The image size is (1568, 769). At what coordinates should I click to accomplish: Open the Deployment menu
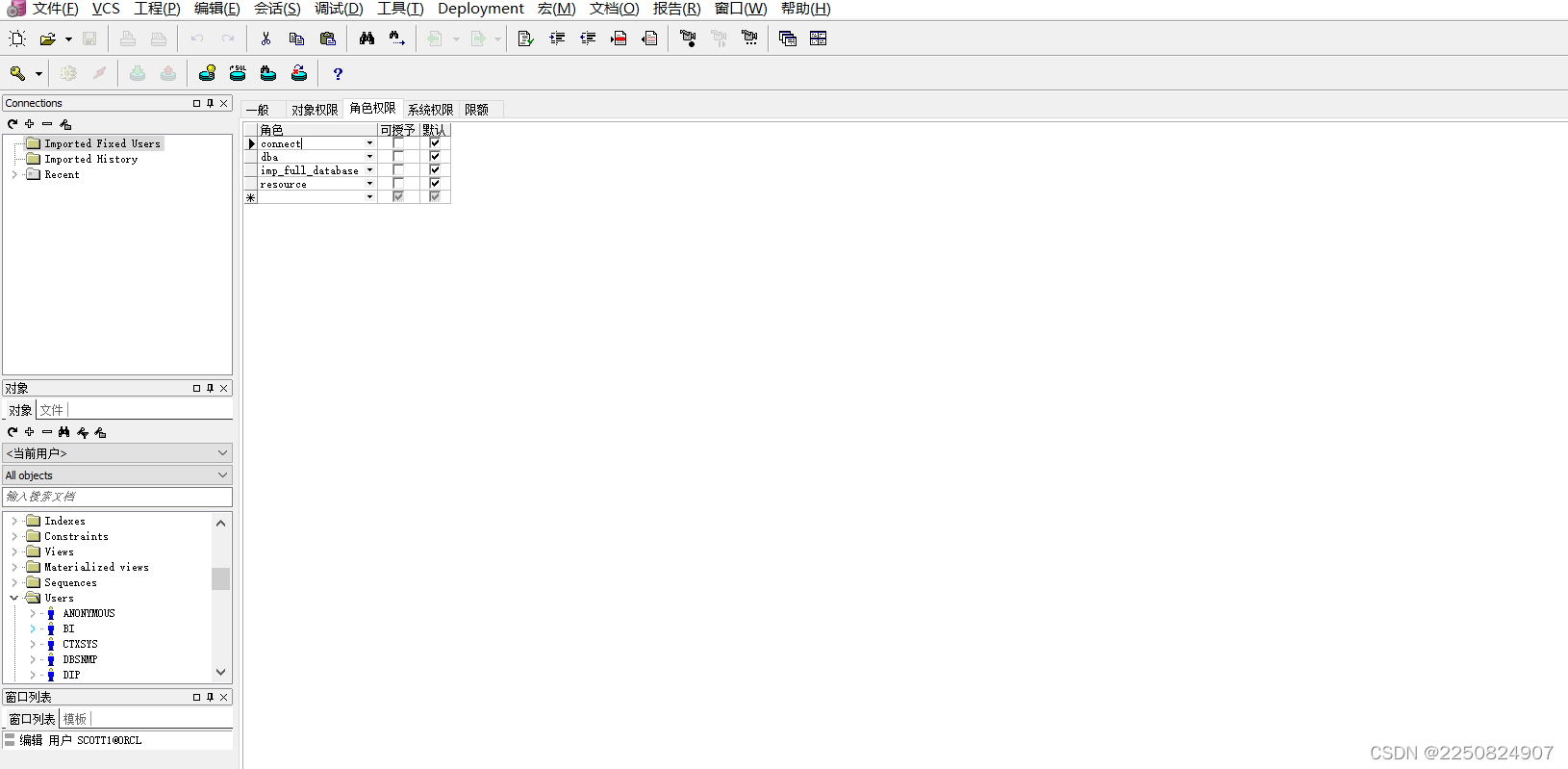481,9
